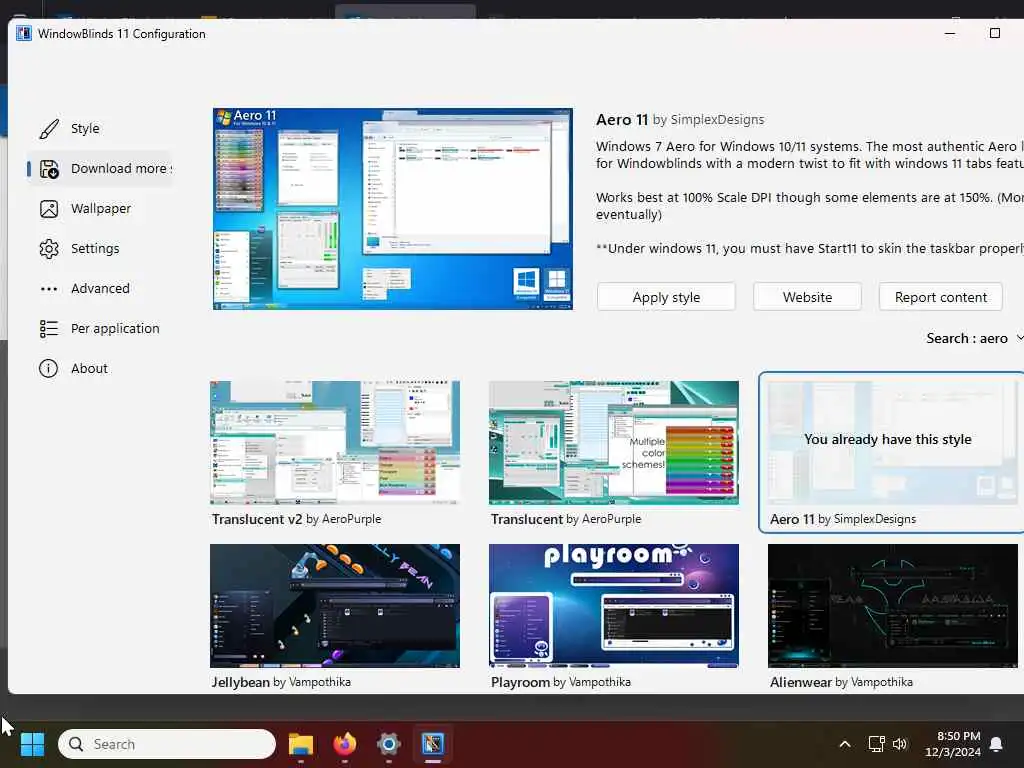Choose the Jellybean style thumbnail

335,606
